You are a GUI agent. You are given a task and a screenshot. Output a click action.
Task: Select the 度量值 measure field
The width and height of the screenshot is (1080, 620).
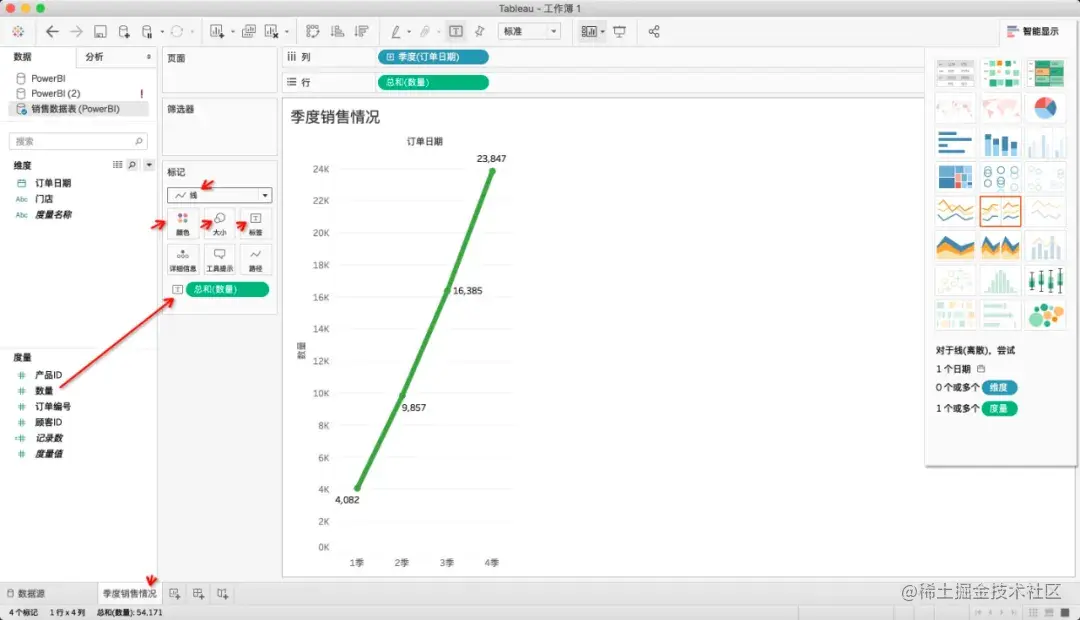point(48,454)
